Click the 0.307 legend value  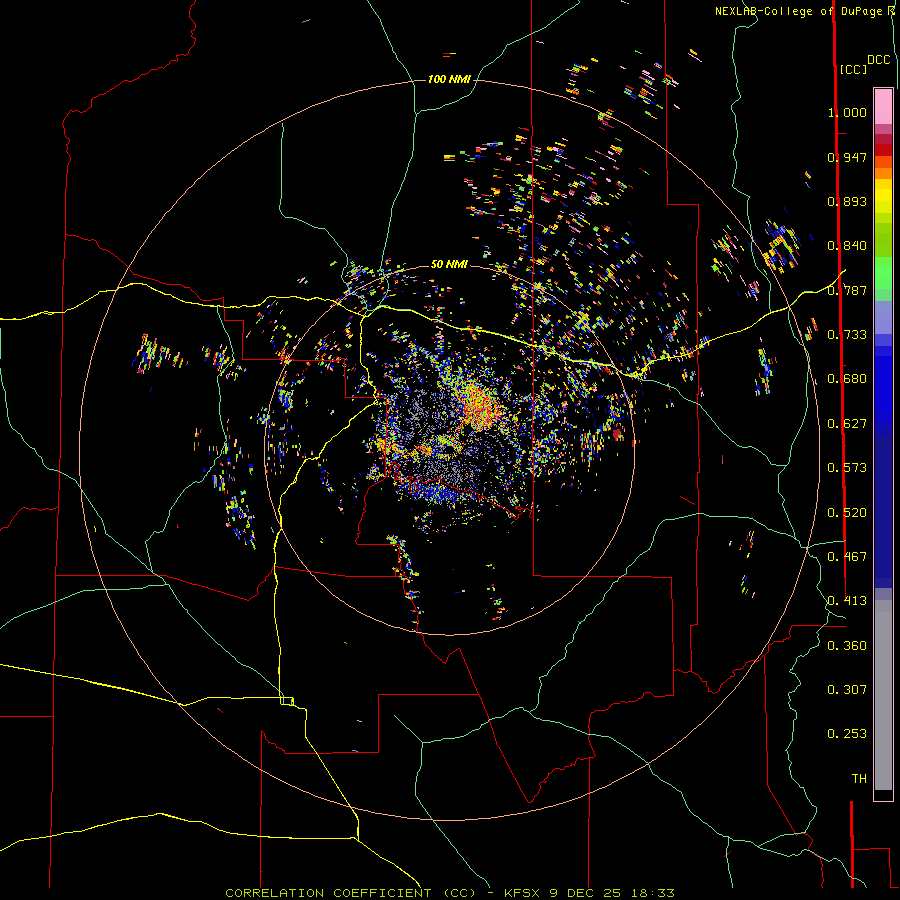click(x=847, y=690)
